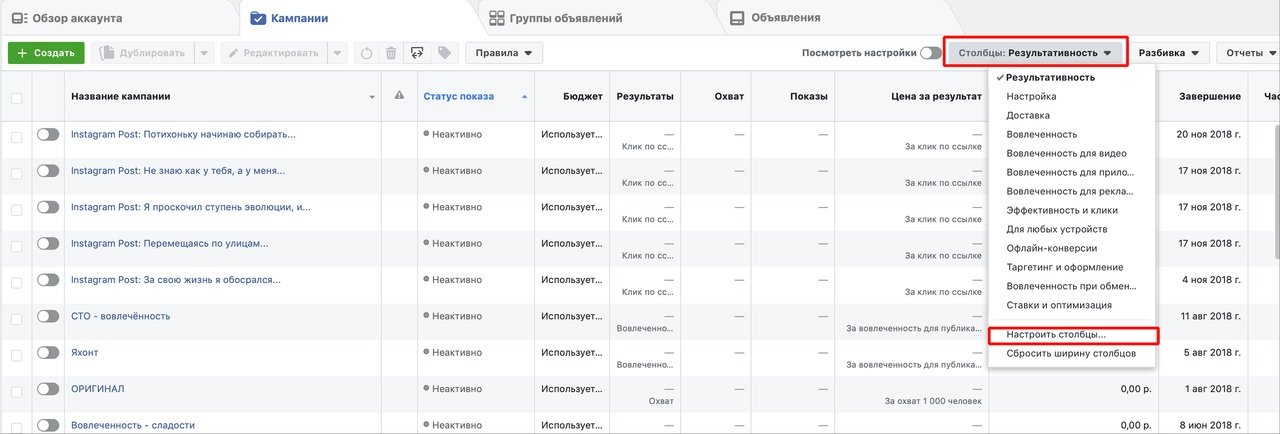
Task: Click the Группы объявлений grid icon
Action: coord(497,18)
